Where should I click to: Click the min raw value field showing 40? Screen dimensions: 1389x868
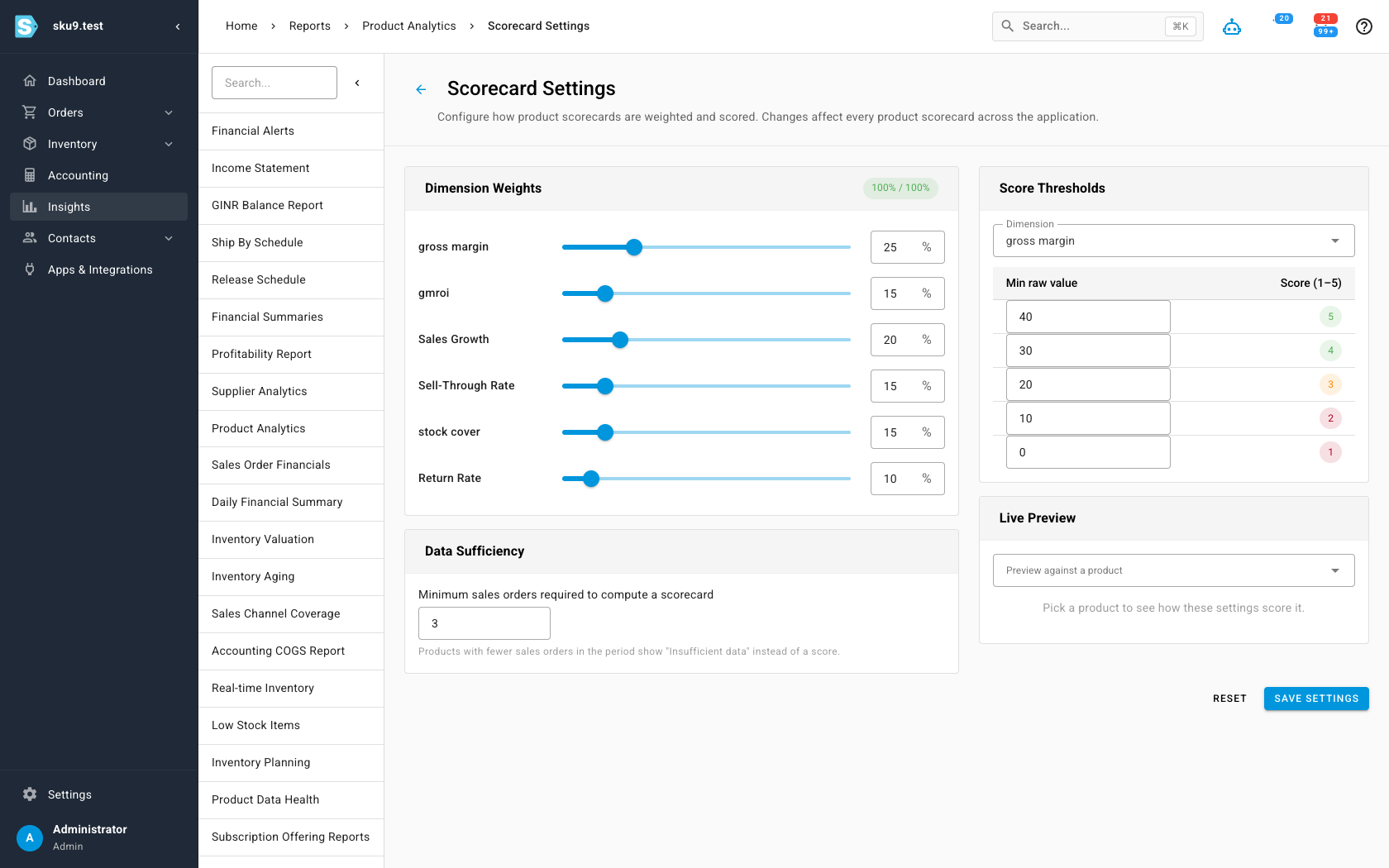pos(1088,317)
